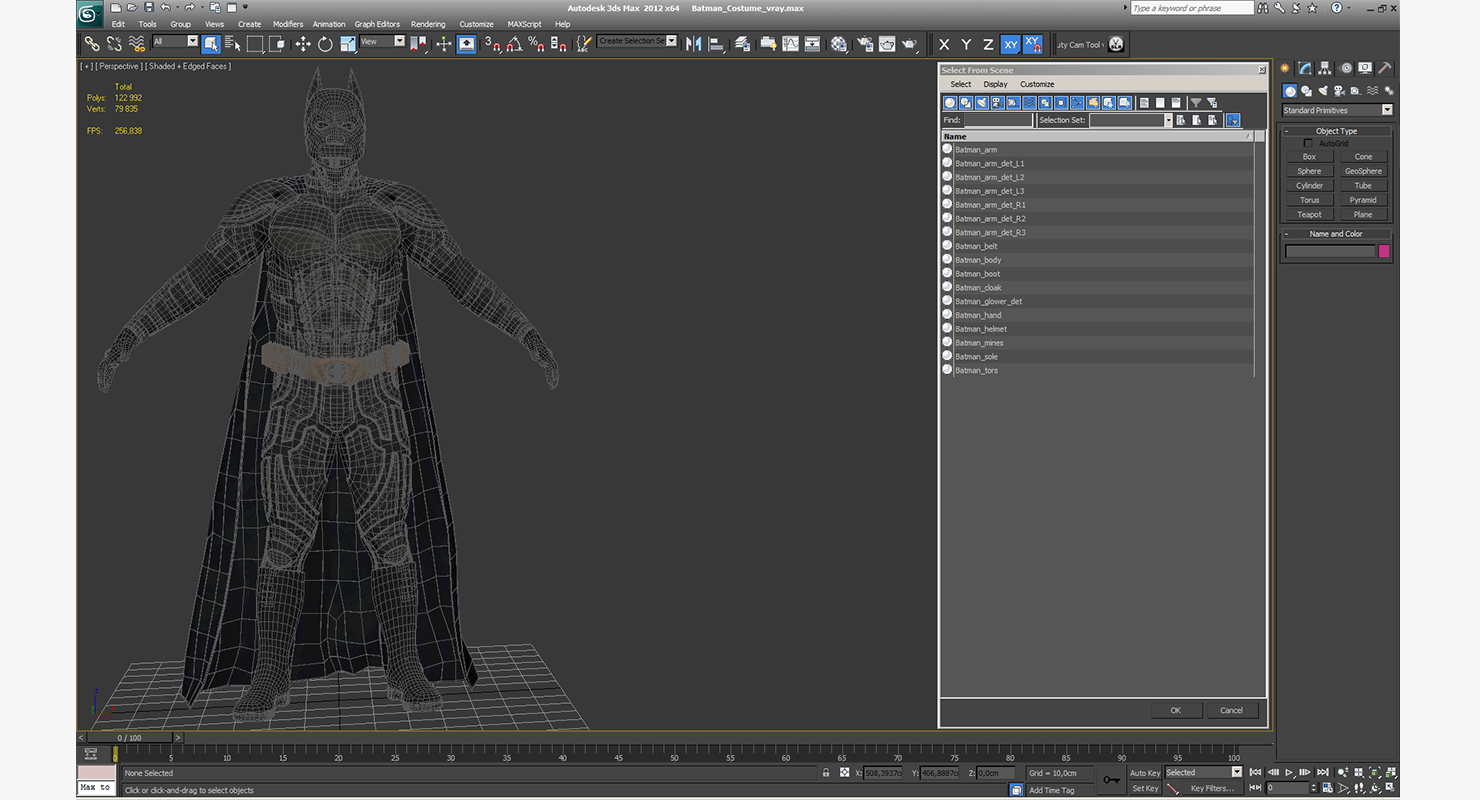1480x800 pixels.
Task: Toggle the Spinner Snap icon
Action: tap(558, 44)
